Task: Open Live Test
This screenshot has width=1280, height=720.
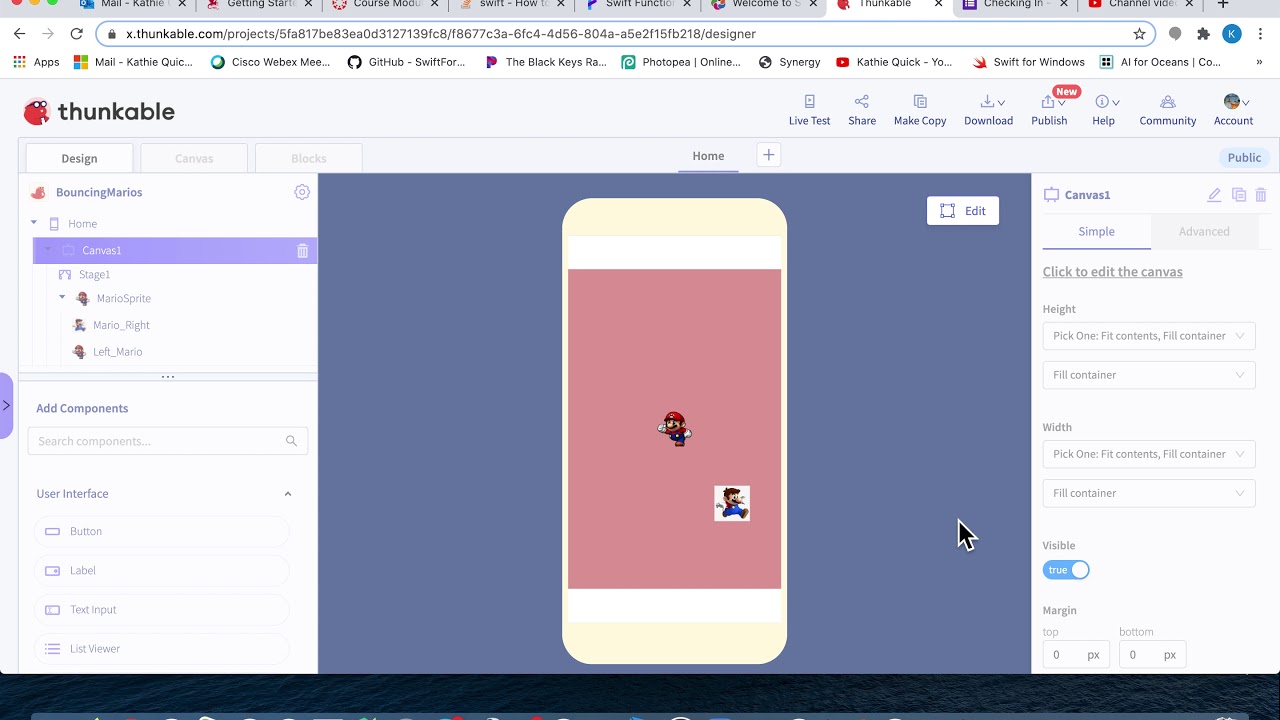Action: tap(809, 110)
